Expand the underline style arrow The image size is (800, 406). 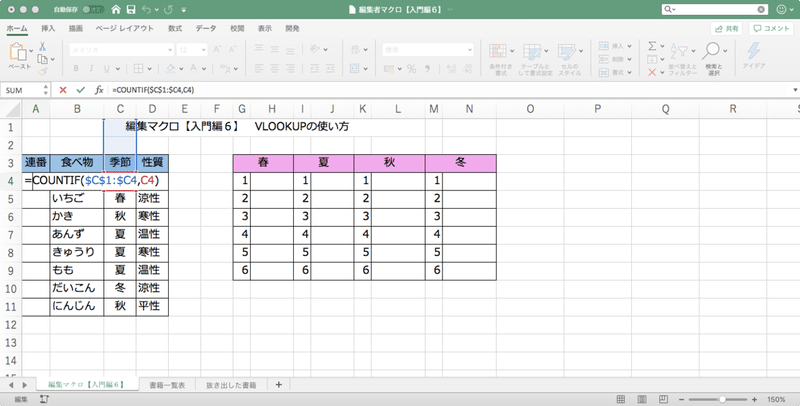tap(117, 68)
